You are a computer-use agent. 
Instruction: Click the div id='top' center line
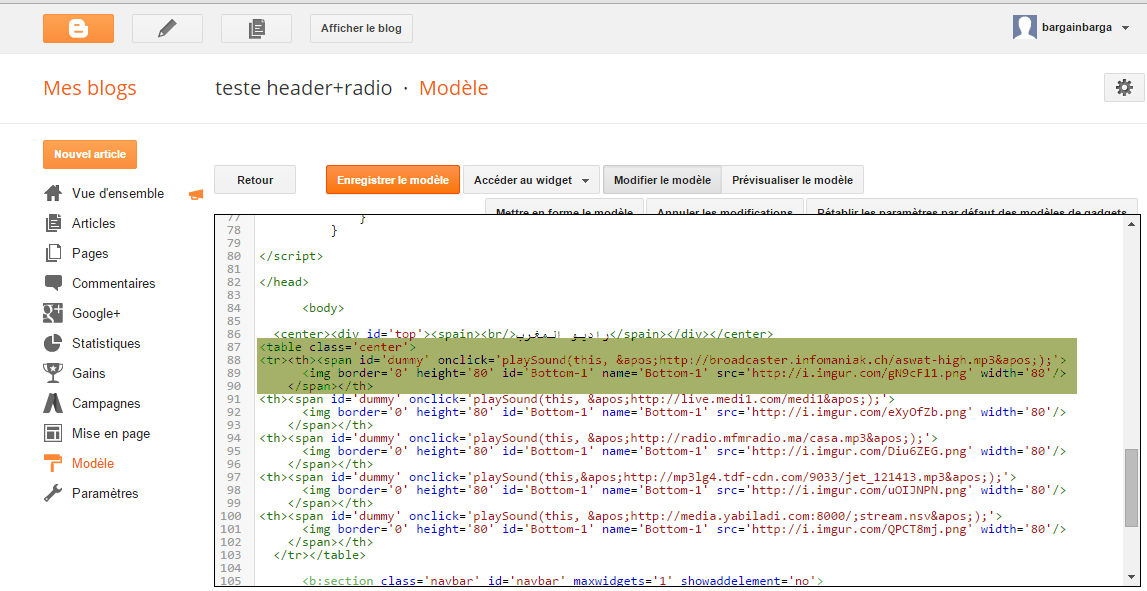click(523, 334)
